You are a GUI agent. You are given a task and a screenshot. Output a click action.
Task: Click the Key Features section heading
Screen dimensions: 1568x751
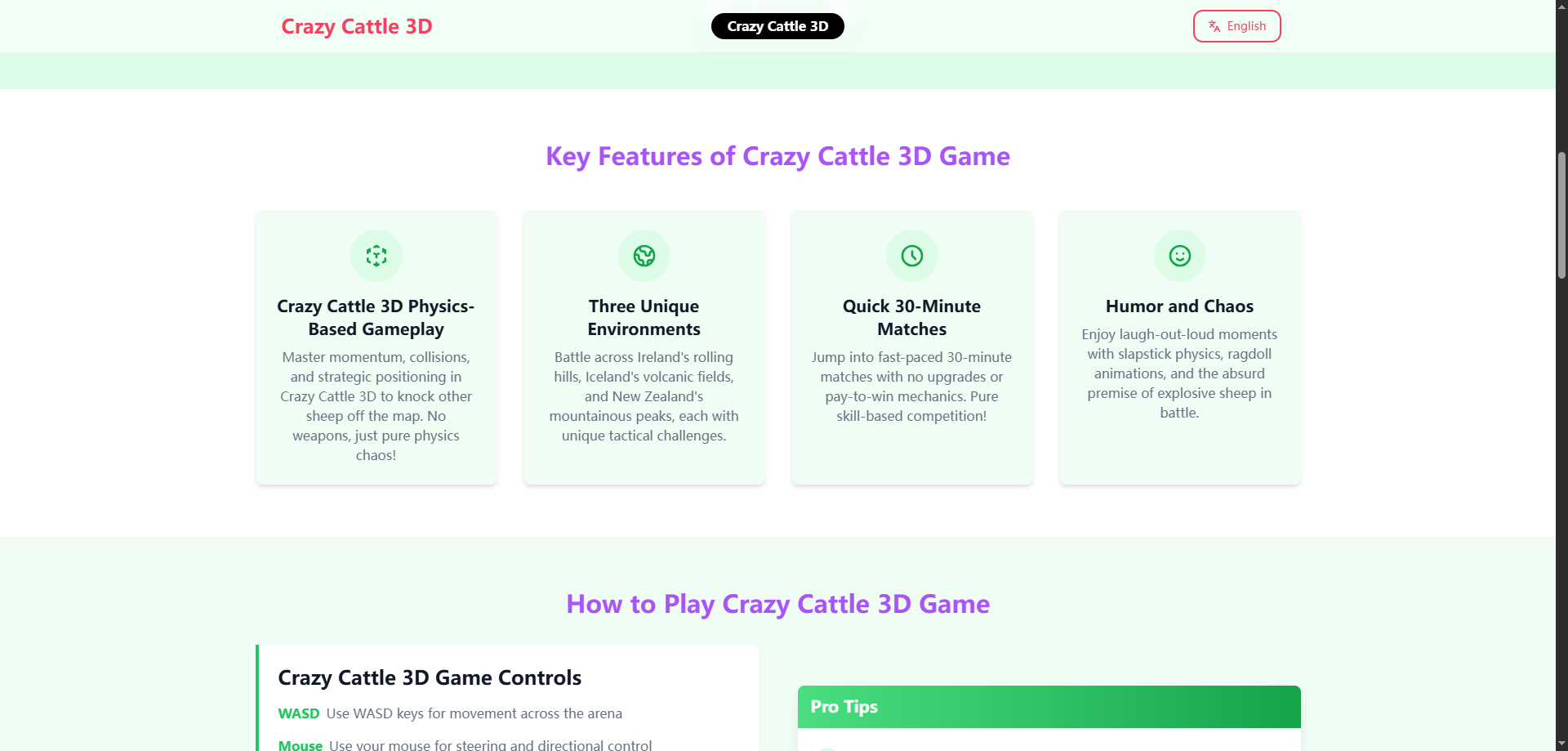[x=777, y=156]
